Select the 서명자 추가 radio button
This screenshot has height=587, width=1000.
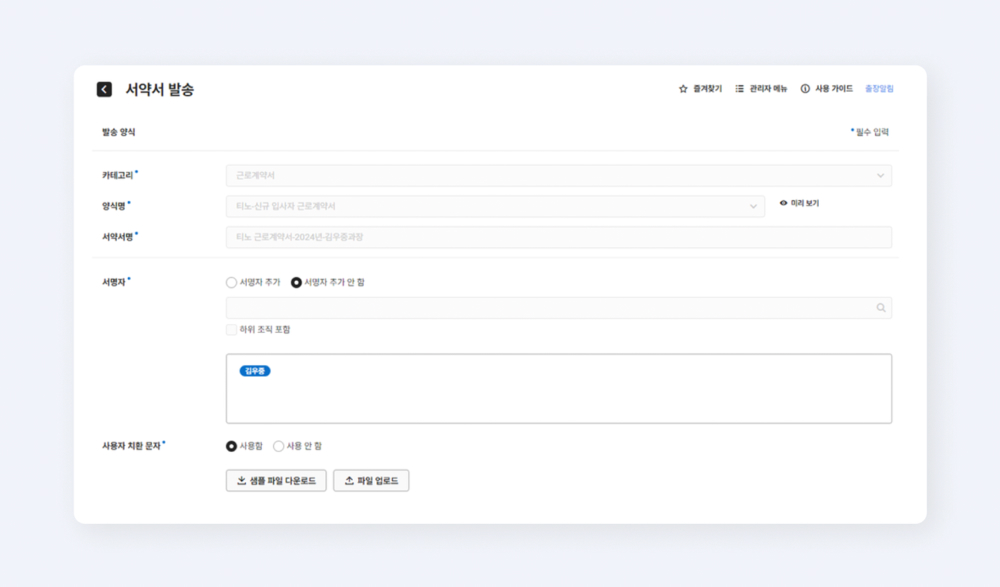point(232,283)
